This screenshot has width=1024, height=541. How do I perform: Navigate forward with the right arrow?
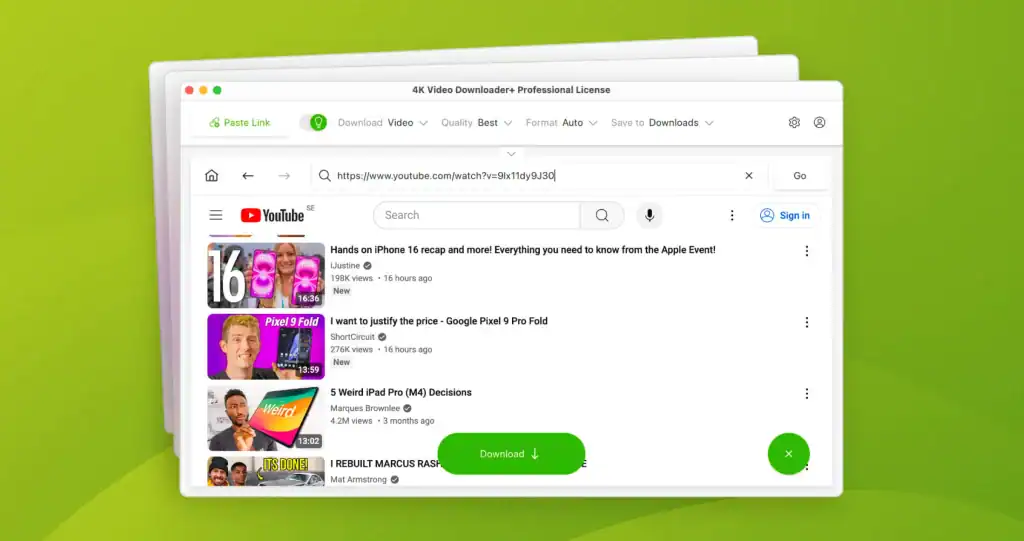(284, 176)
